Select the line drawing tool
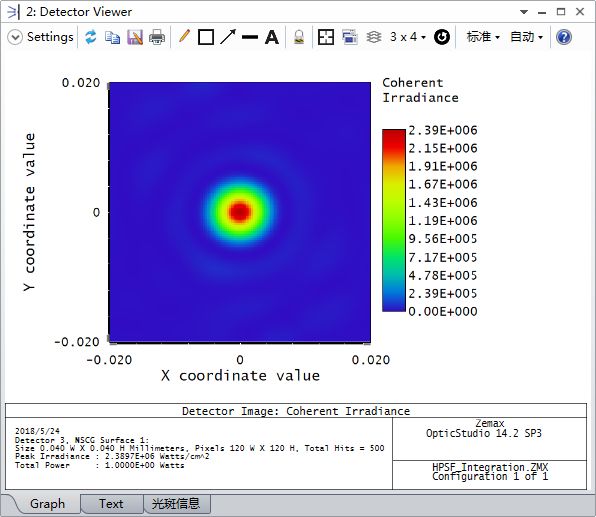Screen dimensions: 596x517 click(x=250, y=37)
